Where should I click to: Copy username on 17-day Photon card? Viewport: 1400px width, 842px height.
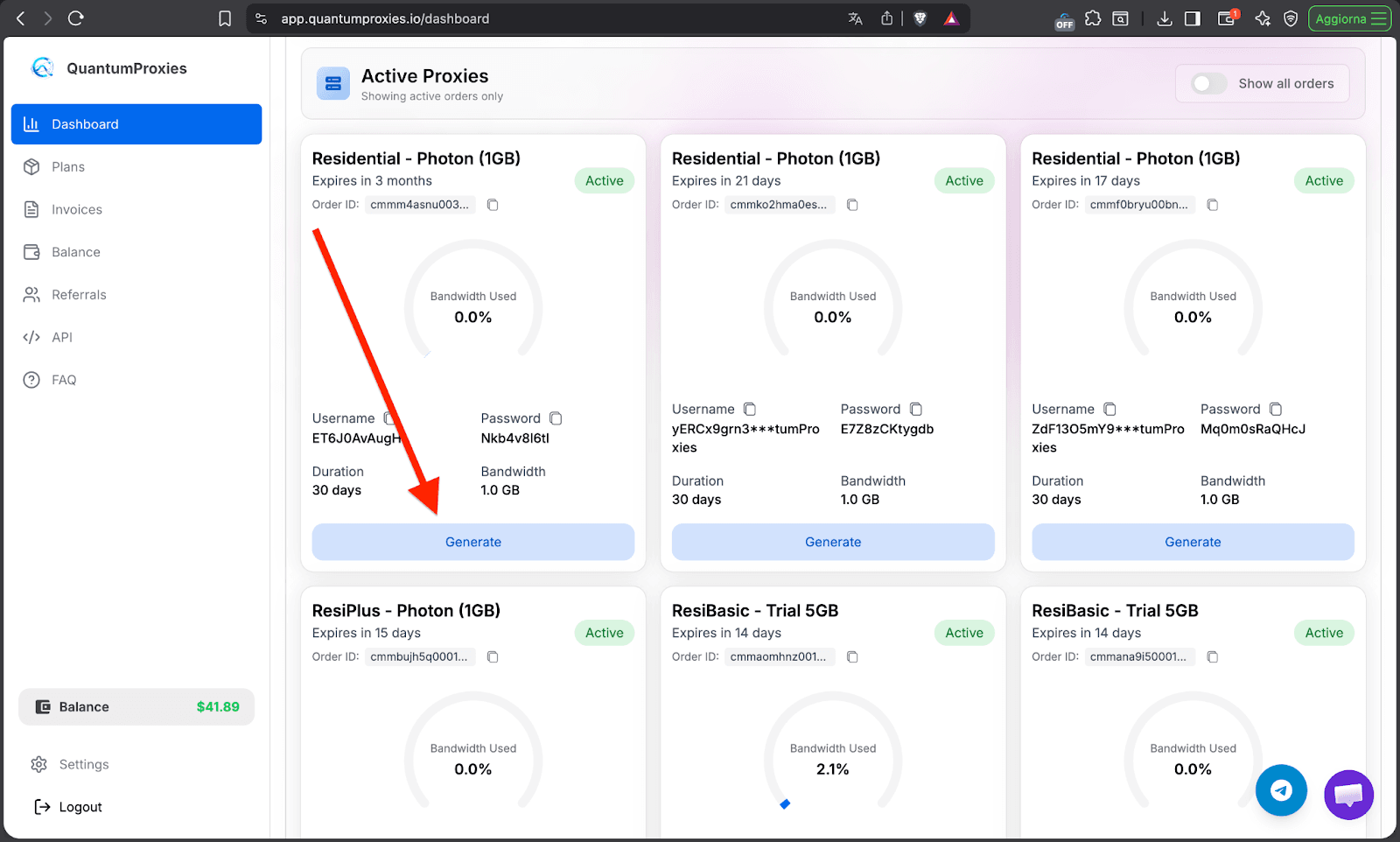(x=1109, y=409)
